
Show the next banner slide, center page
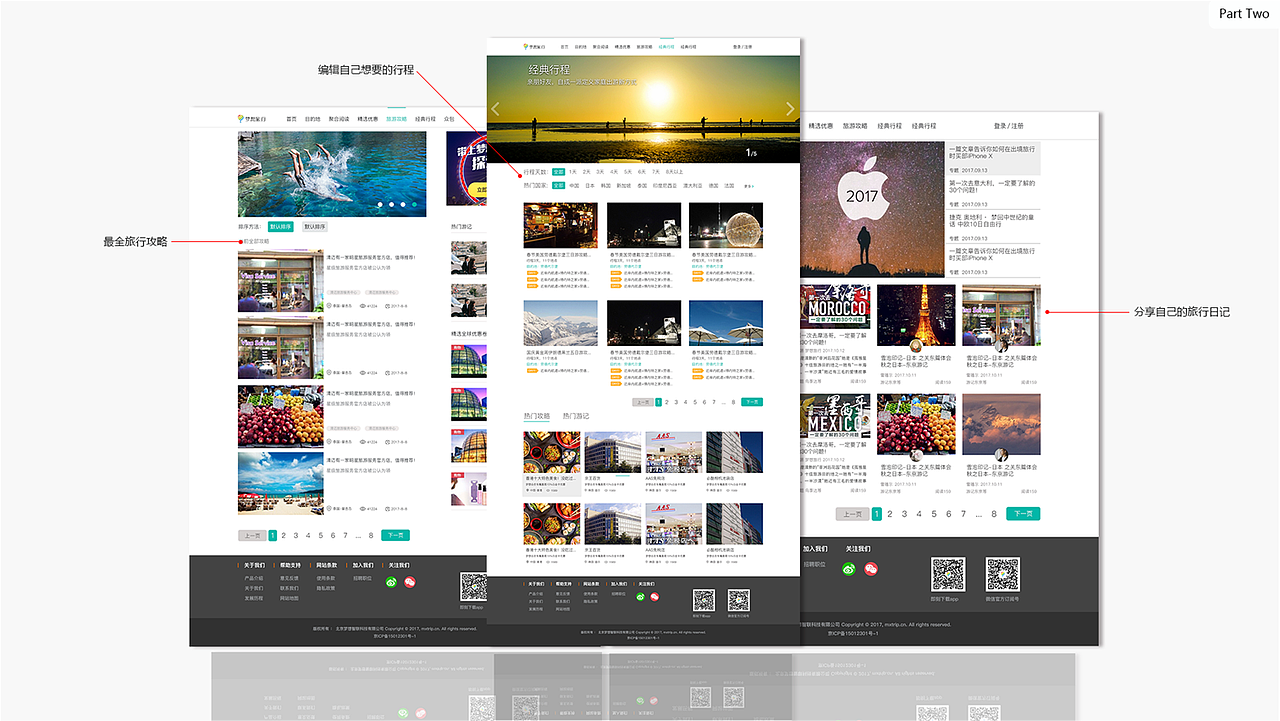pos(790,109)
